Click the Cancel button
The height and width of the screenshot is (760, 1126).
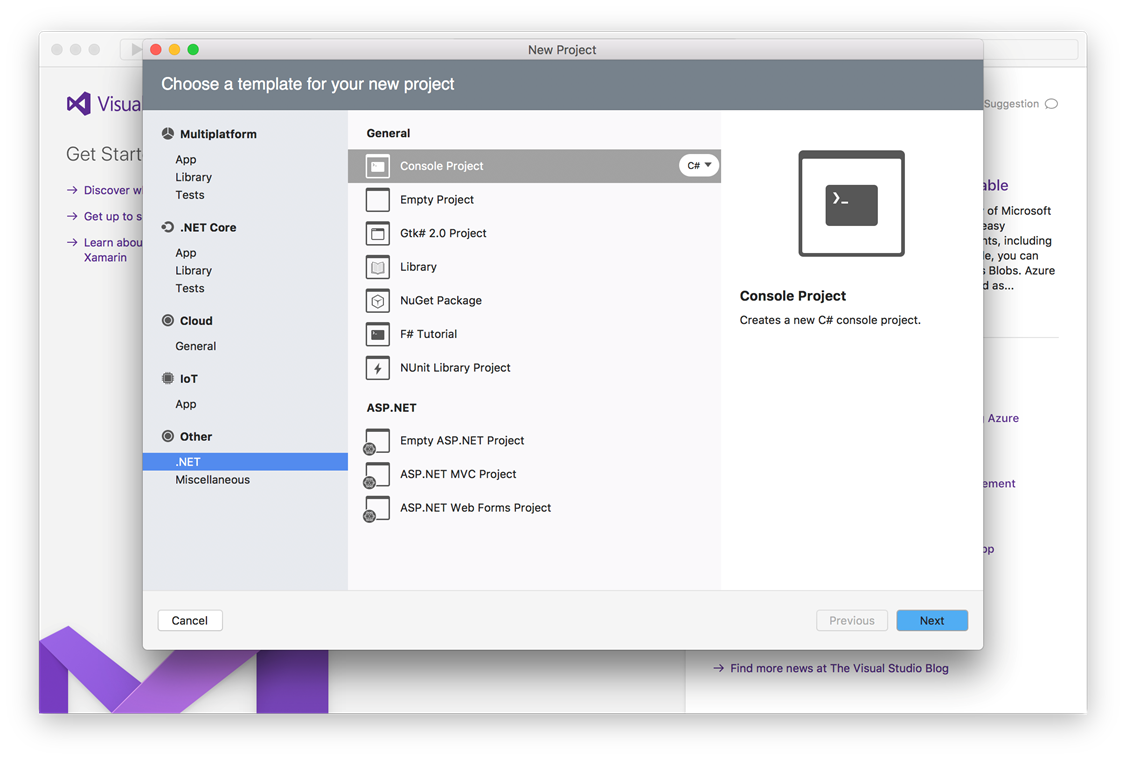(190, 621)
